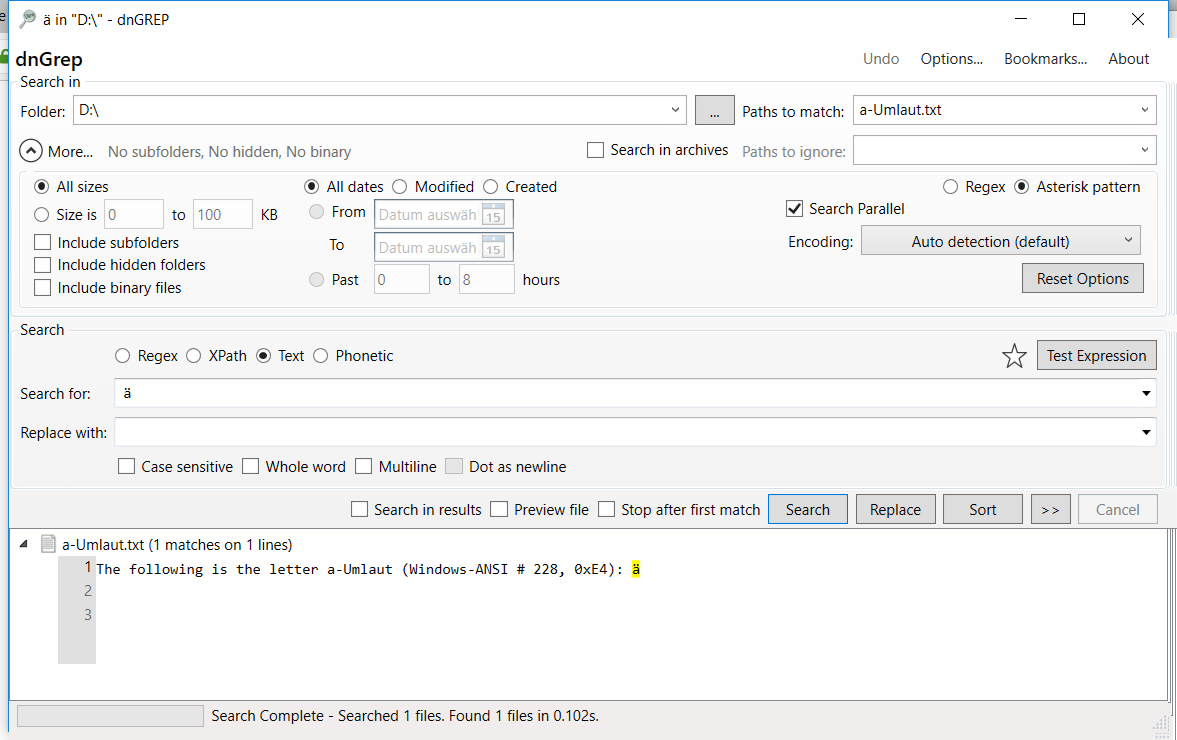Click the browse folder "..." icon

(714, 110)
